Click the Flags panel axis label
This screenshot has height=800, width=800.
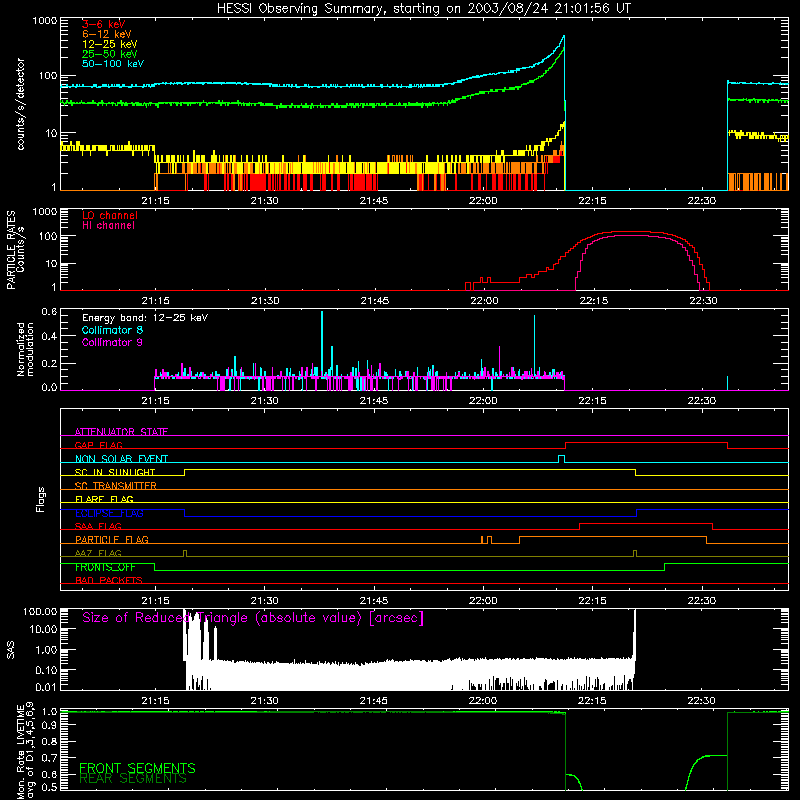(41, 499)
